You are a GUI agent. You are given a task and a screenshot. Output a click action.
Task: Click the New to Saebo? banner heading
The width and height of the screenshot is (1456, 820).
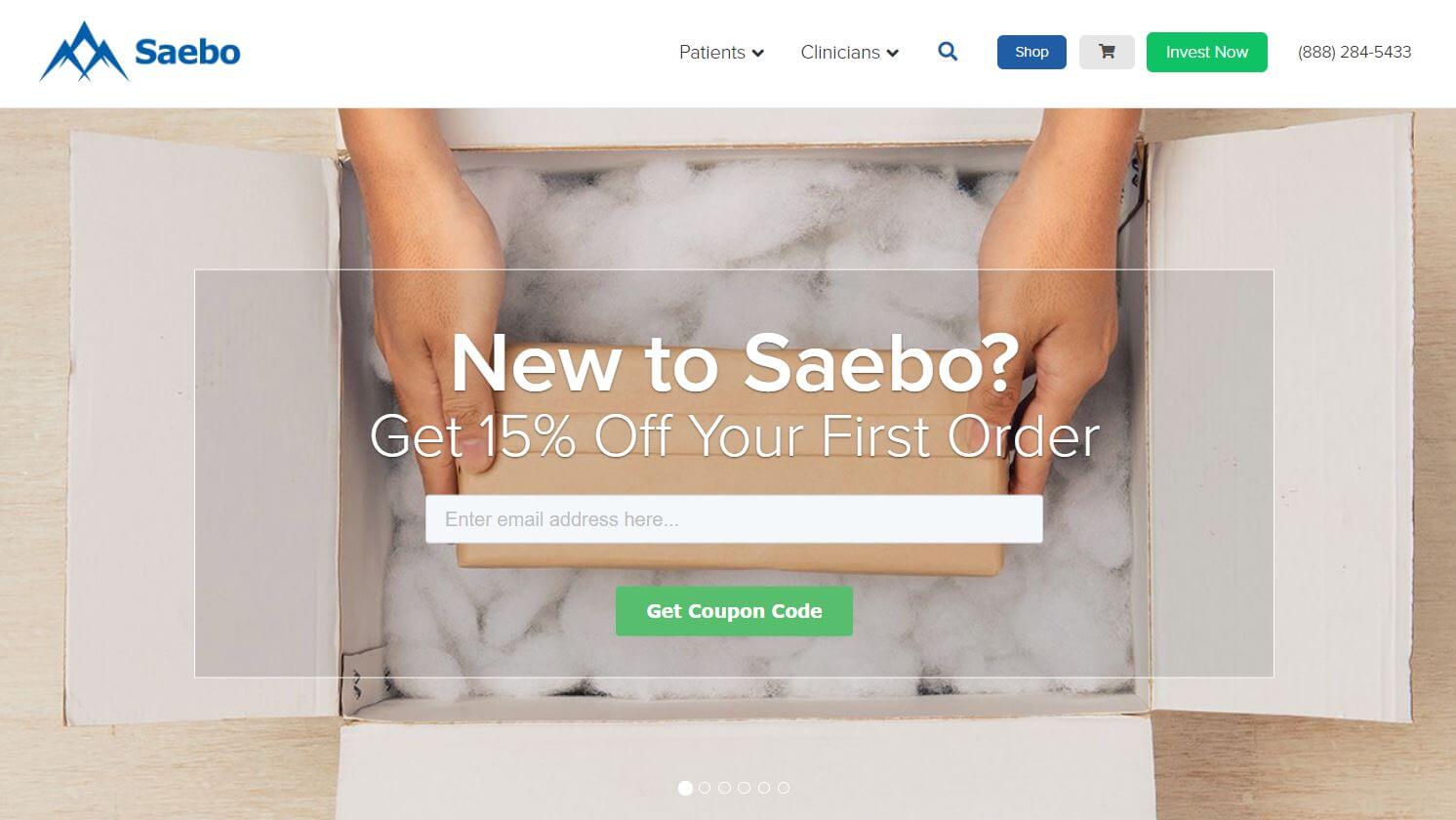coord(735,363)
